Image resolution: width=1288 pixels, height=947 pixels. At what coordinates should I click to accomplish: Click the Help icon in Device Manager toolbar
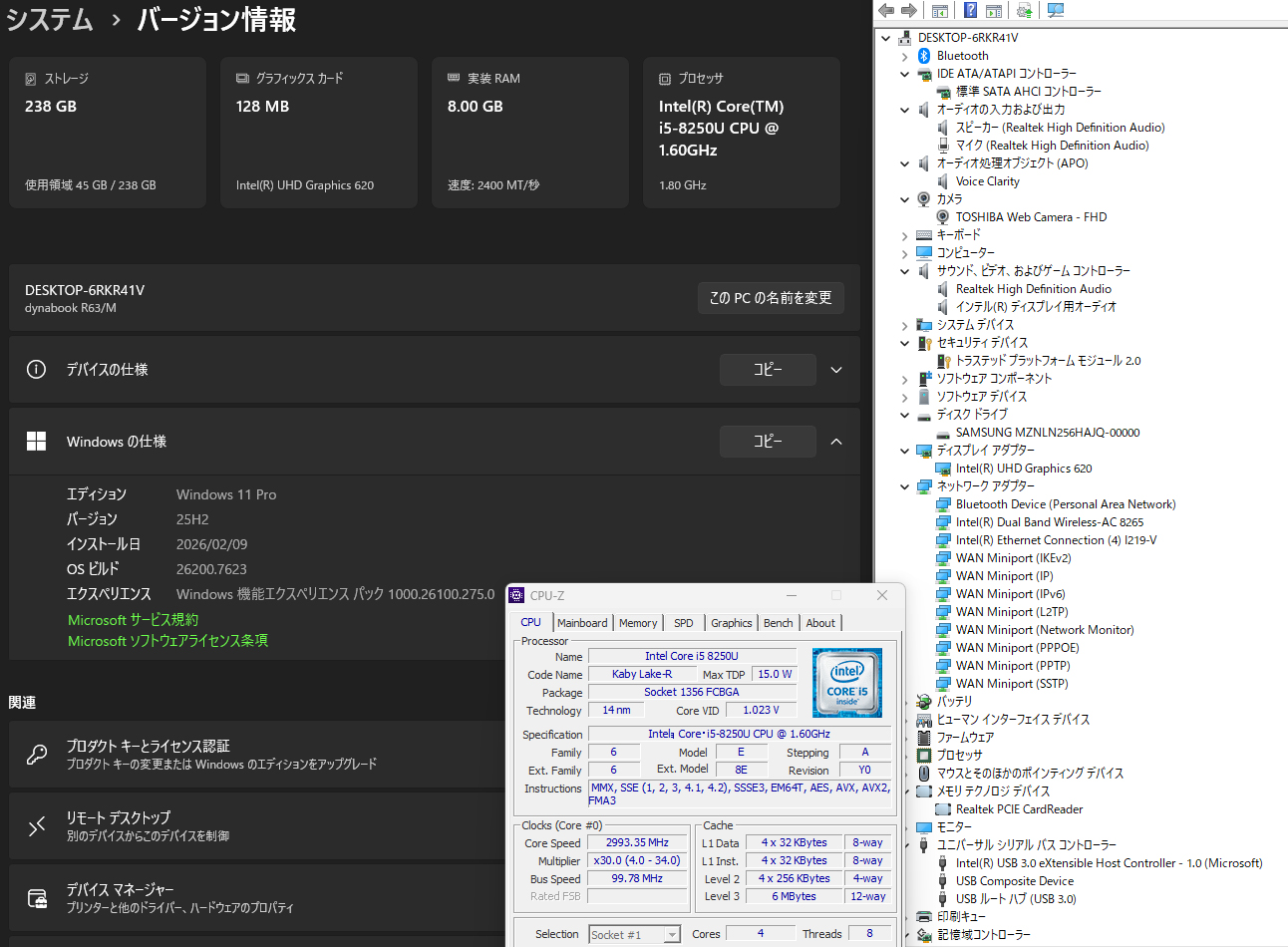click(x=969, y=10)
